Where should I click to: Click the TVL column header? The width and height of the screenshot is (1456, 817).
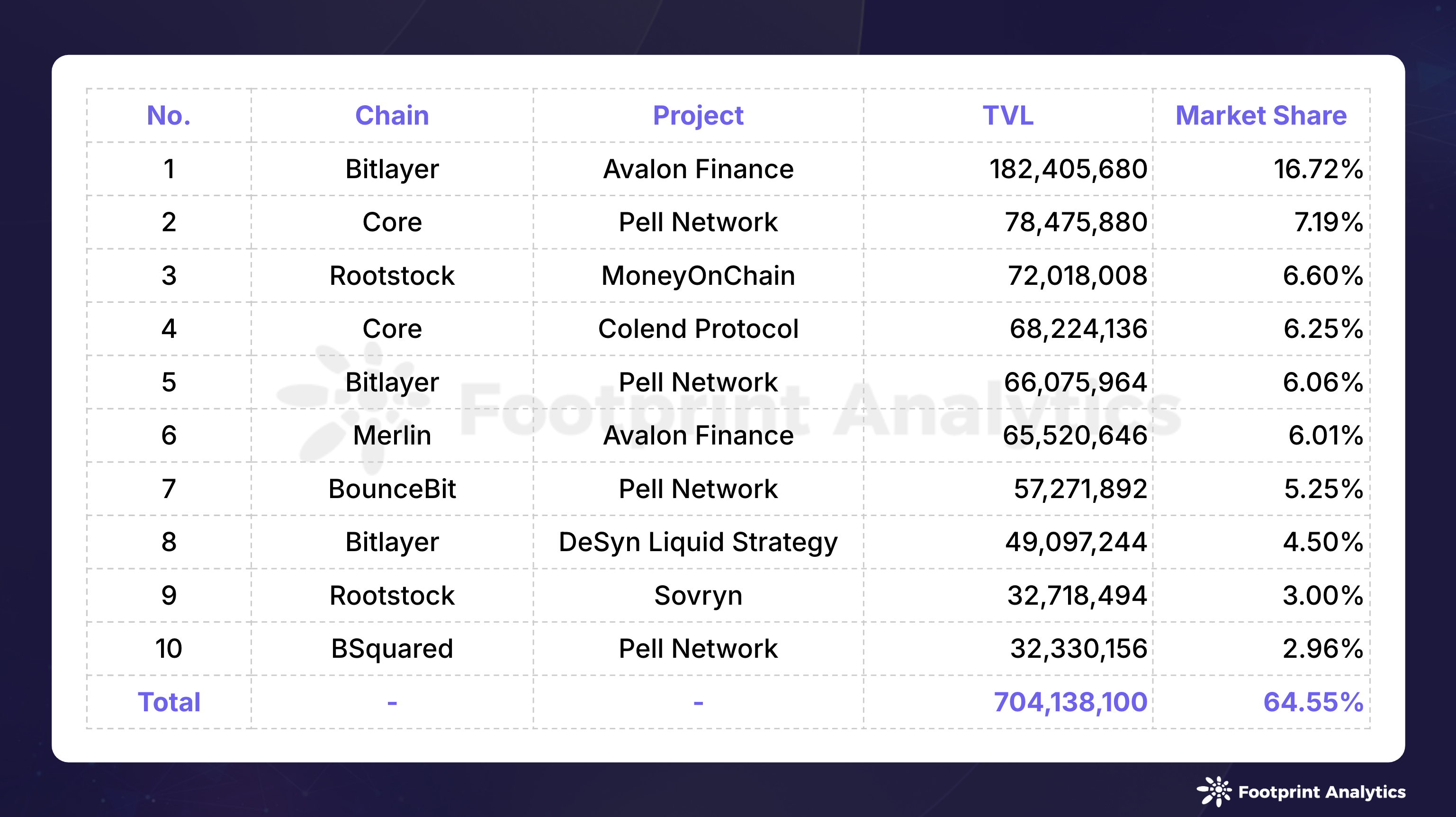point(1008,115)
